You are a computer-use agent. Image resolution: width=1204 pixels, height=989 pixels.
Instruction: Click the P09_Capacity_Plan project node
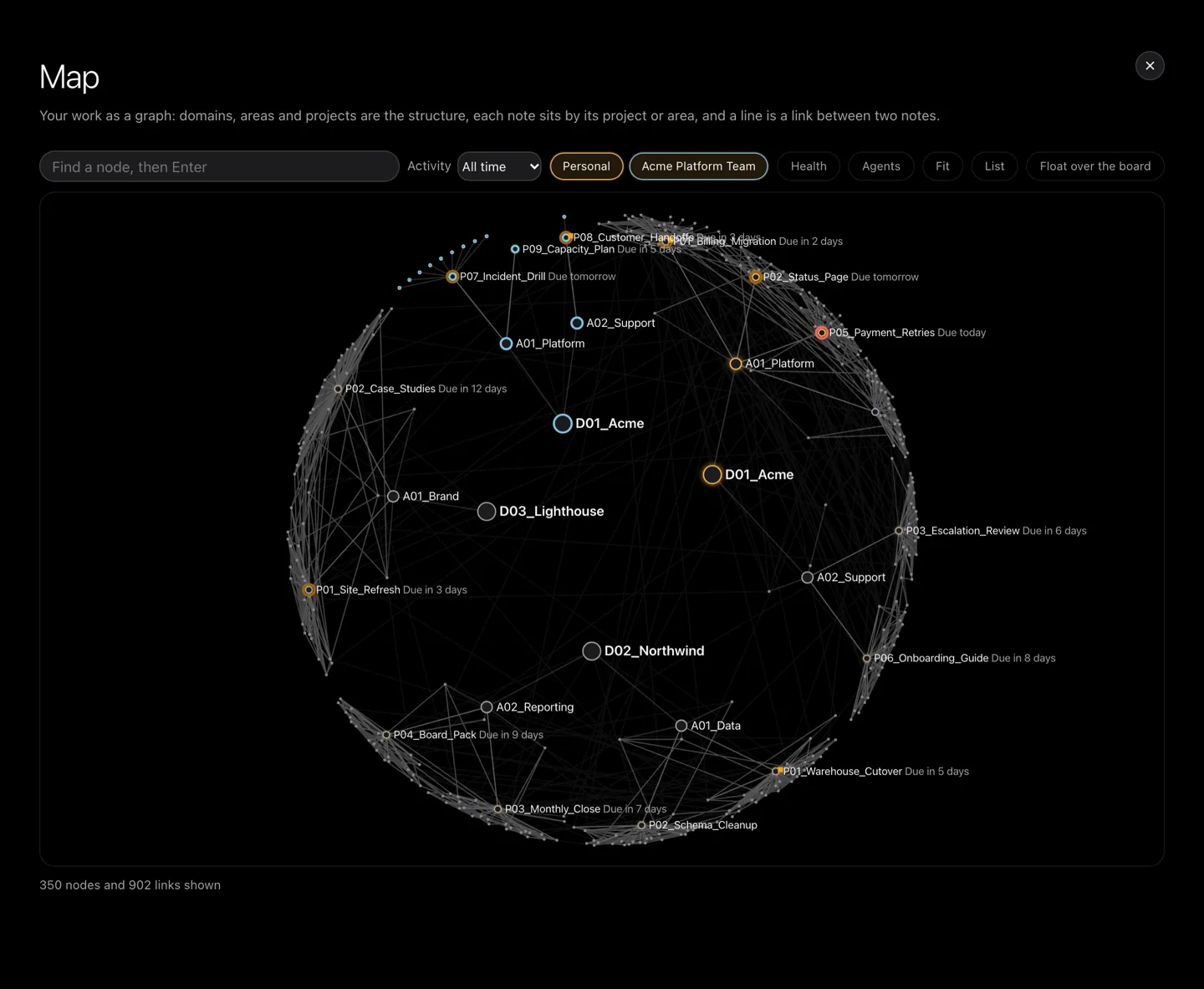click(515, 249)
